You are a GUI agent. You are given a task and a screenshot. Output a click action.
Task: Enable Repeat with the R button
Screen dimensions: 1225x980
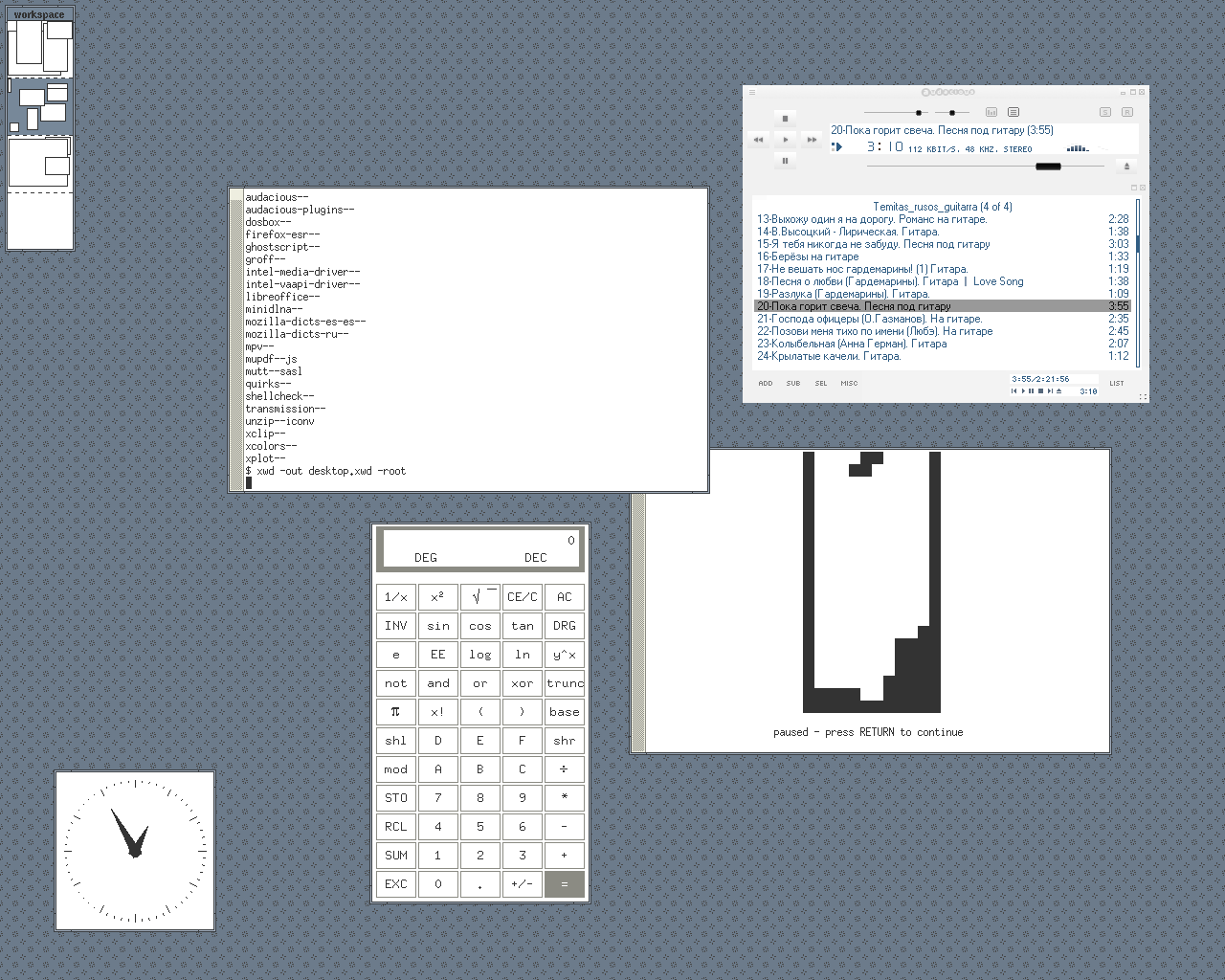(1127, 112)
